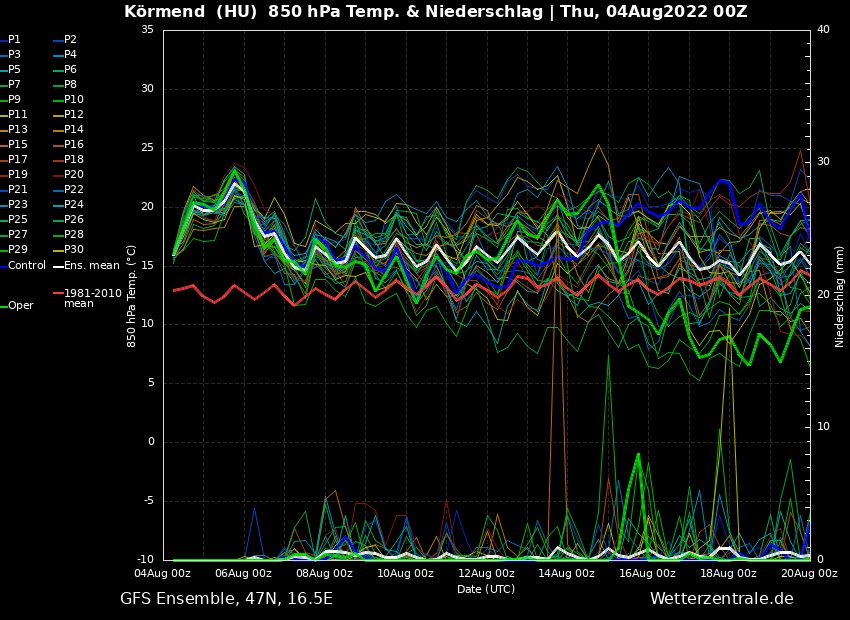Viewport: 850px width, 620px height.
Task: Select the P22 legend label
Action: coord(73,190)
